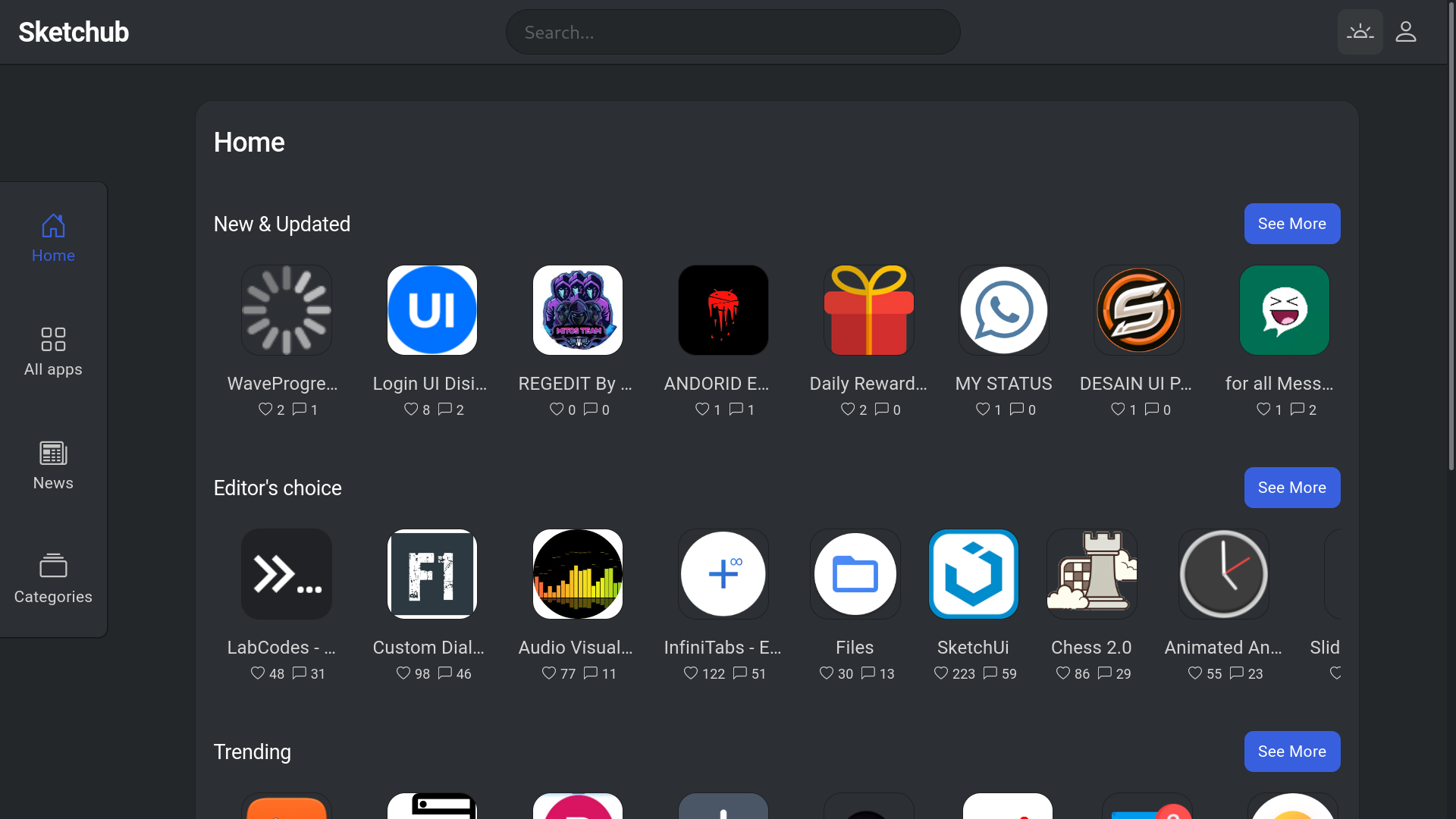Click the like heart under WaveProgre...

tap(265, 409)
